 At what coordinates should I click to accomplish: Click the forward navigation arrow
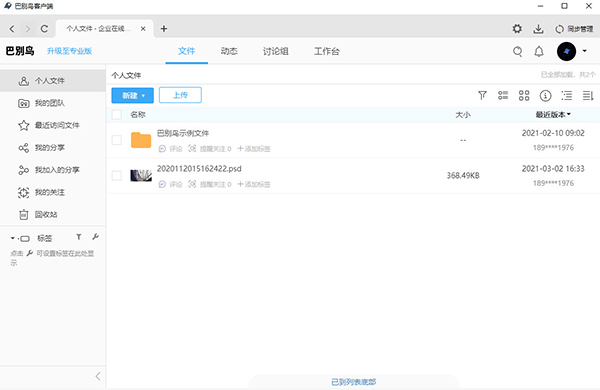pos(28,29)
